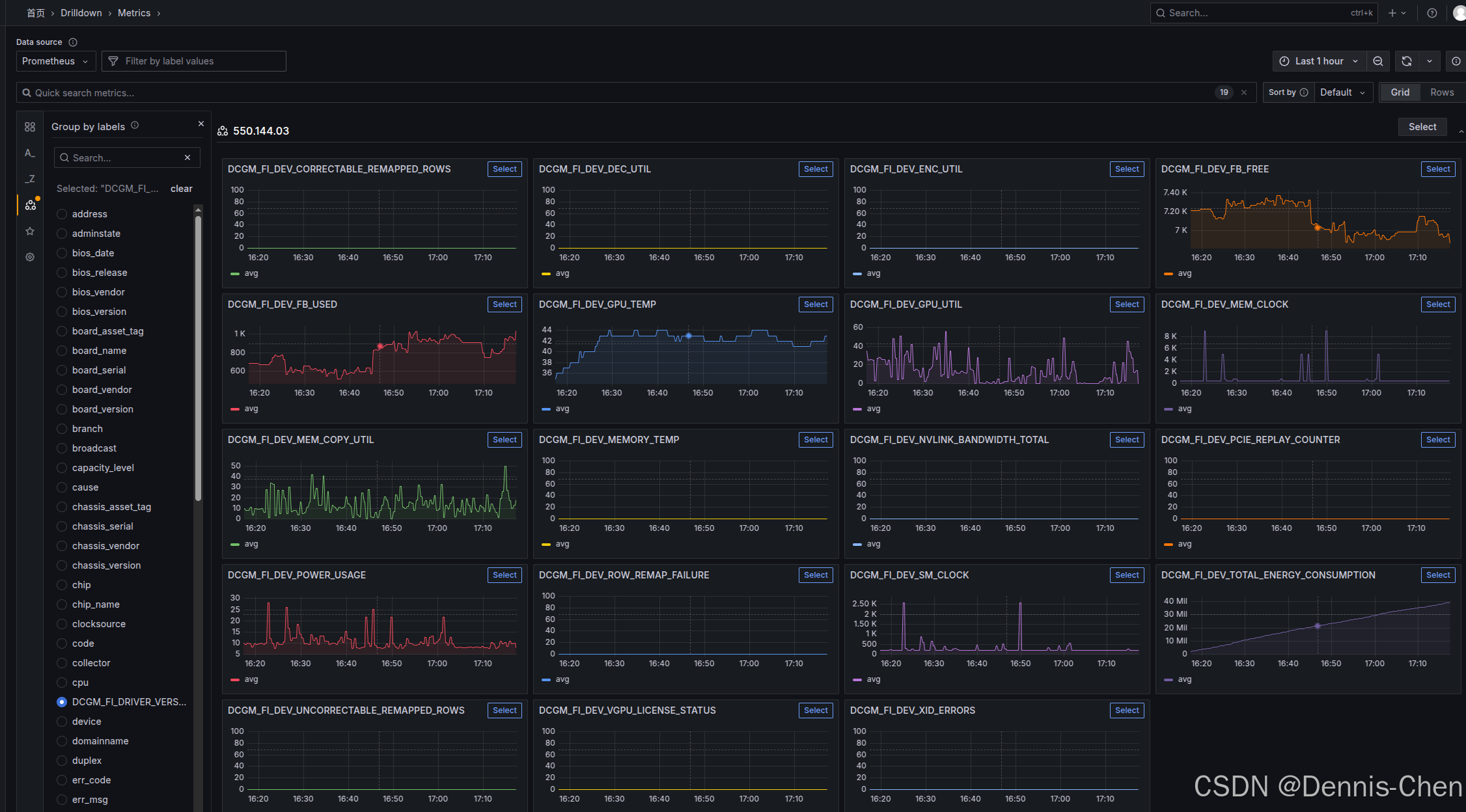Click the Drilldown breadcrumb item
Image resolution: width=1466 pixels, height=812 pixels.
[x=81, y=13]
